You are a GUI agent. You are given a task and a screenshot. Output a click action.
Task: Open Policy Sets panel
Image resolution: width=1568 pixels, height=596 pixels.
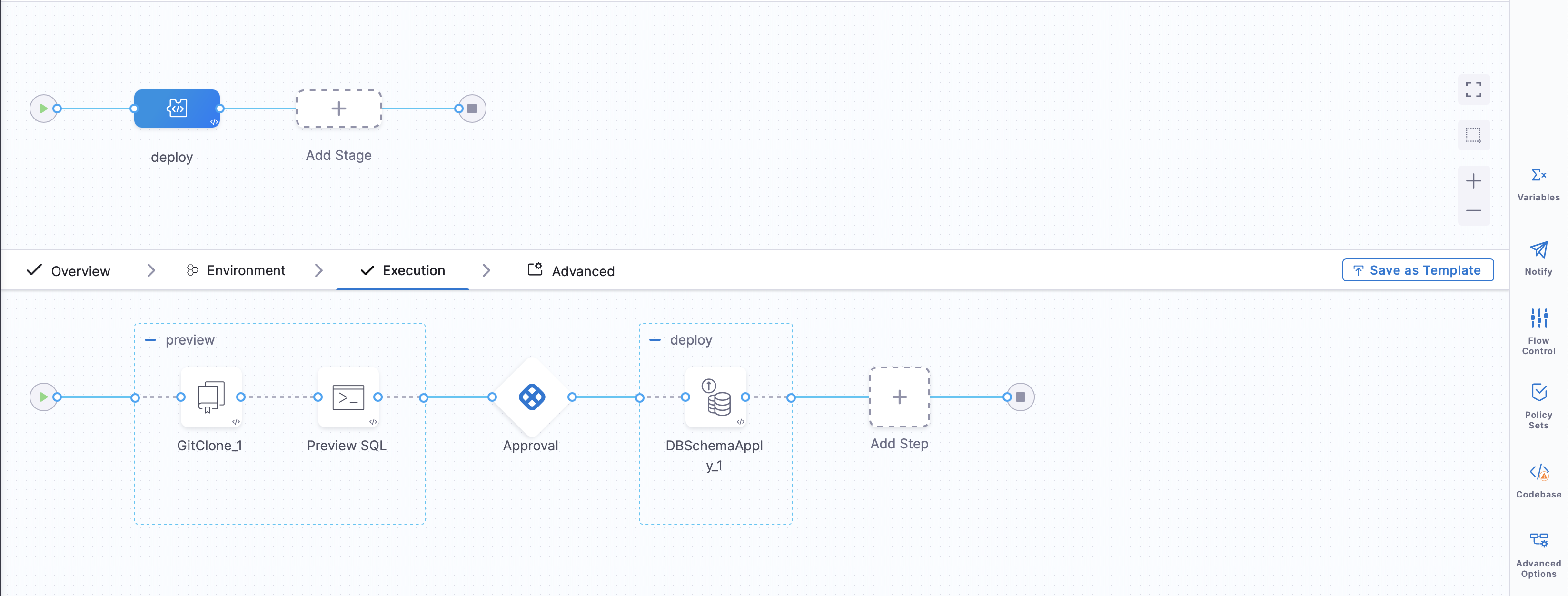pos(1538,406)
